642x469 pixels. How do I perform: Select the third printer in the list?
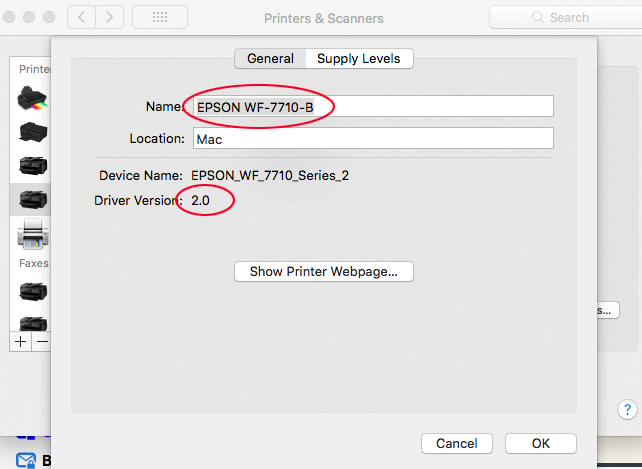pos(33,165)
